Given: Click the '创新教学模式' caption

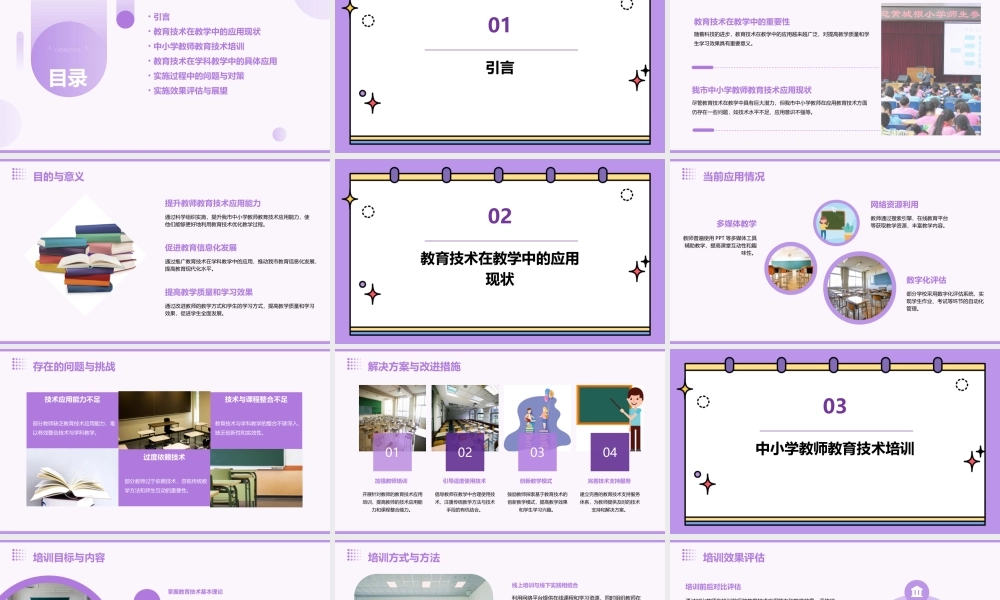Looking at the screenshot, I should (x=537, y=481).
